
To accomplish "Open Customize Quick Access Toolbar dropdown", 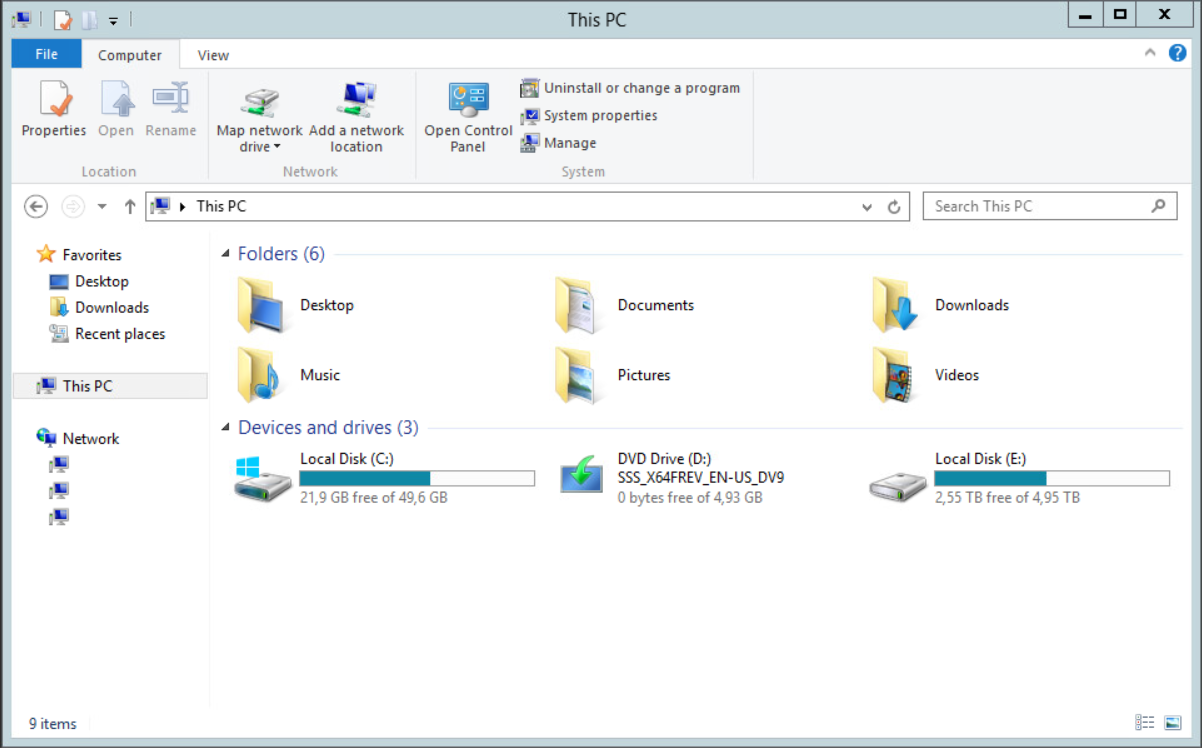I will coord(113,20).
